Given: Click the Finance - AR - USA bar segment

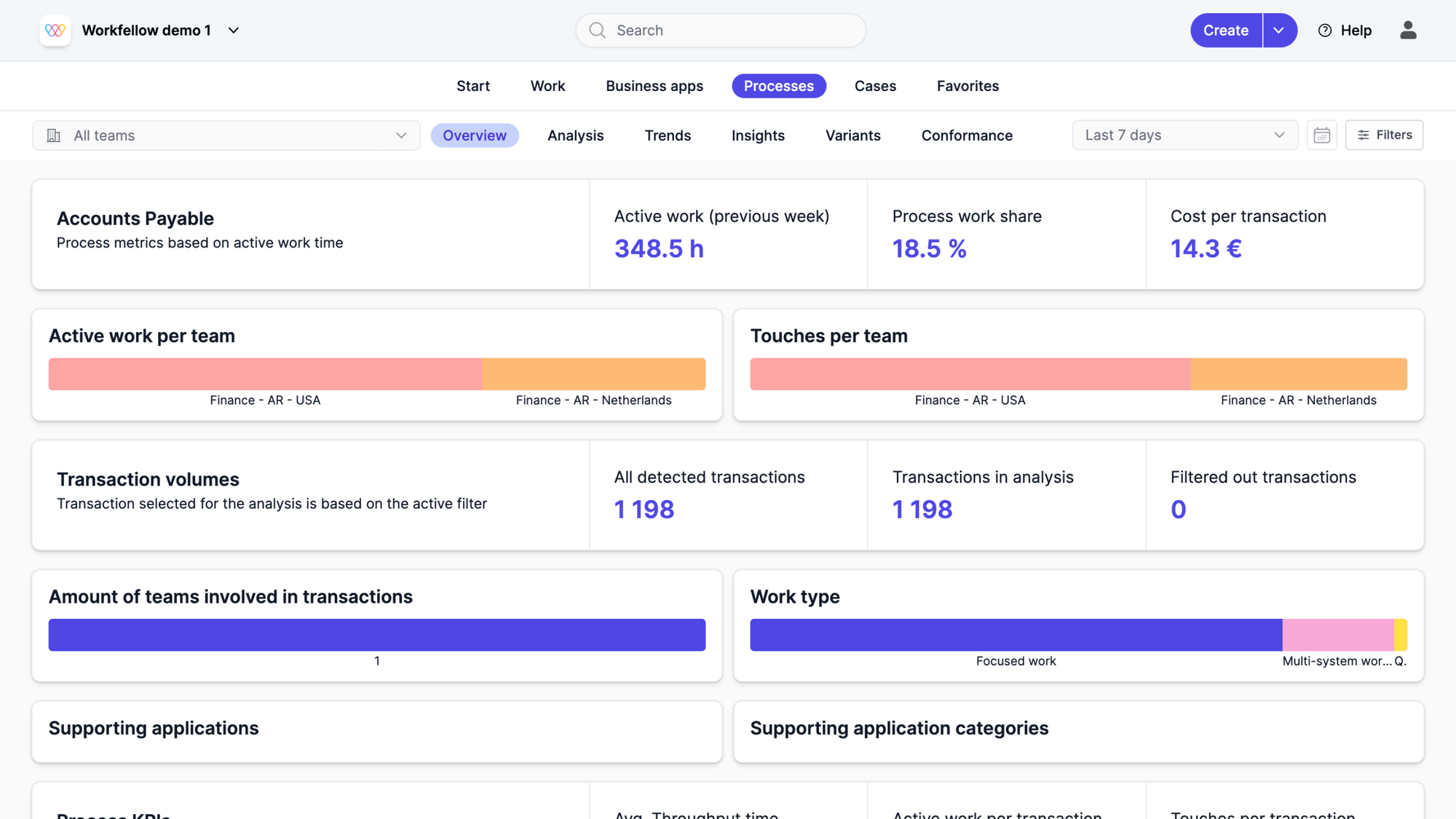Looking at the screenshot, I should click(265, 373).
